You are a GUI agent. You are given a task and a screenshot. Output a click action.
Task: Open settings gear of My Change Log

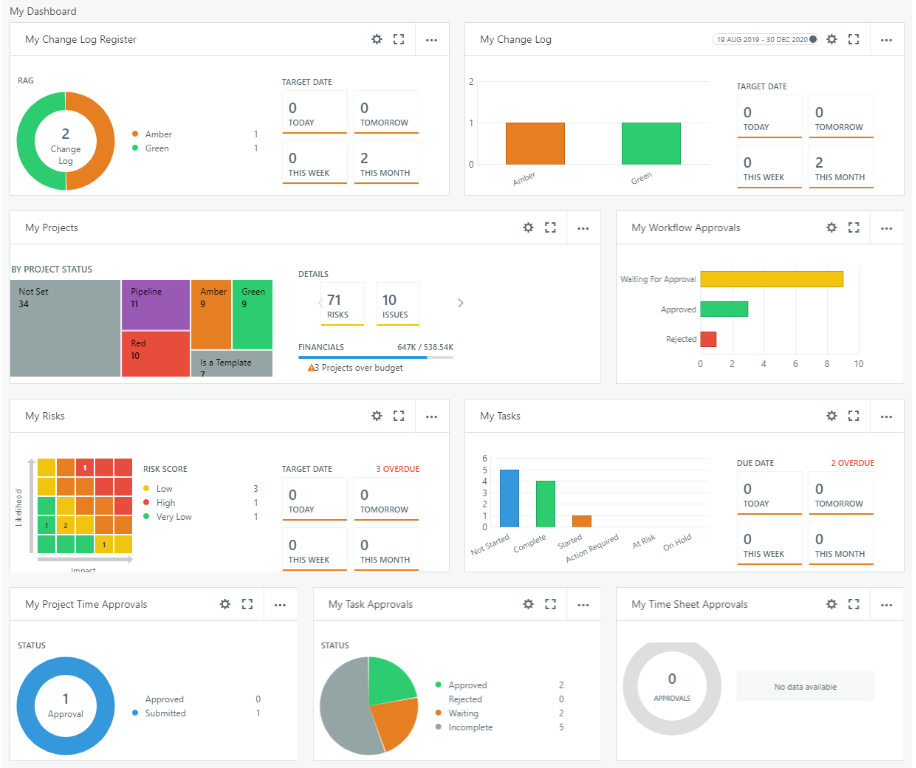coord(832,39)
